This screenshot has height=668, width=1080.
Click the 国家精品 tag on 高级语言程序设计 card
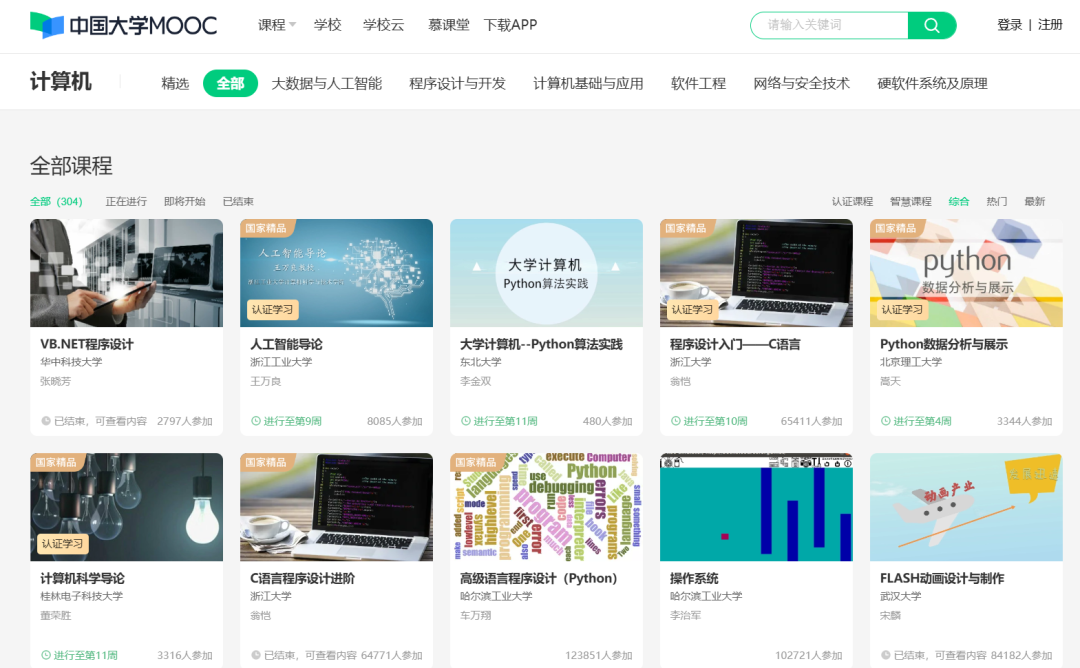coord(475,462)
